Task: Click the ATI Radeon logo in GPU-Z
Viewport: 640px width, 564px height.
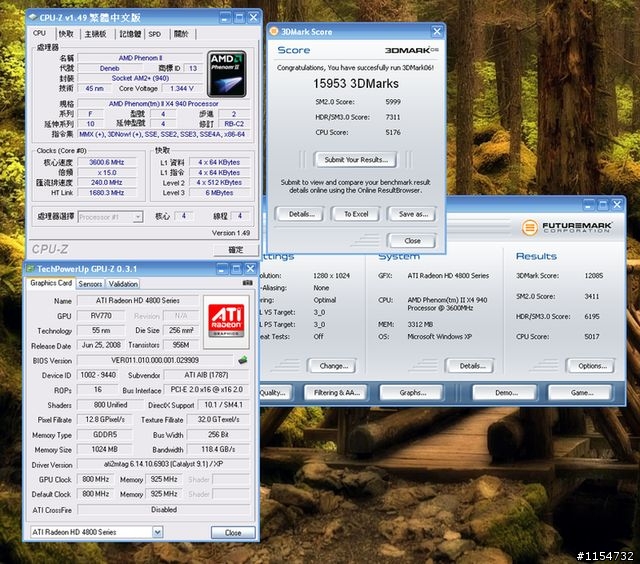Action: 226,322
